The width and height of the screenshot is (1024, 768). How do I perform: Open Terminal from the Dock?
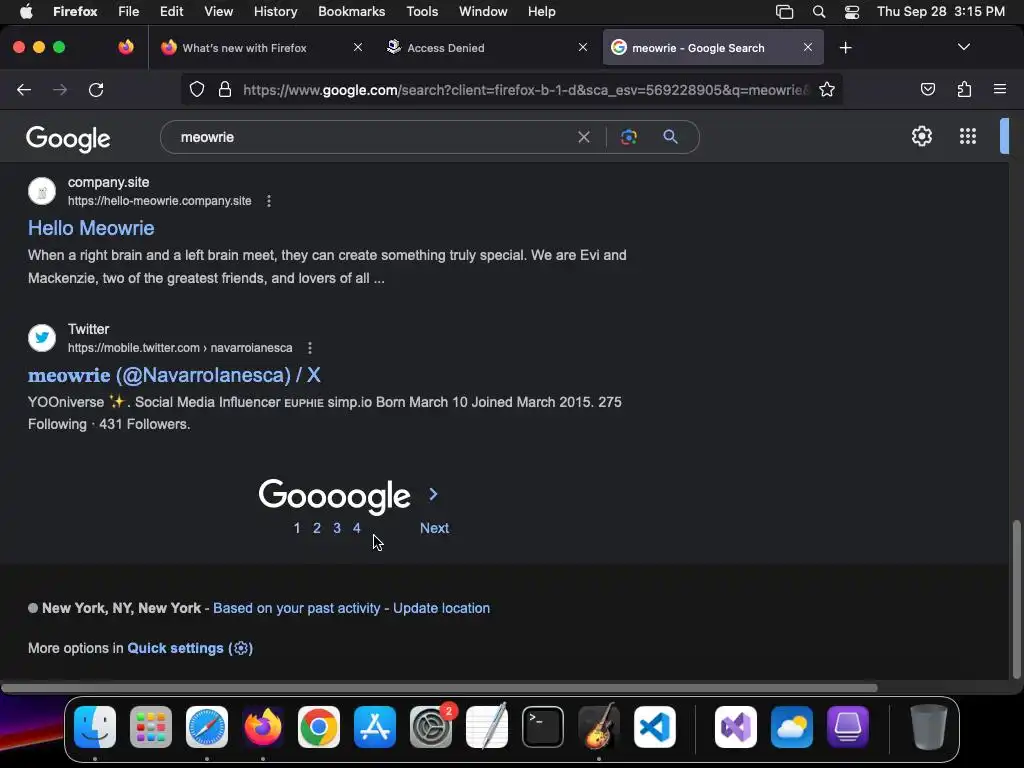pyautogui.click(x=543, y=727)
